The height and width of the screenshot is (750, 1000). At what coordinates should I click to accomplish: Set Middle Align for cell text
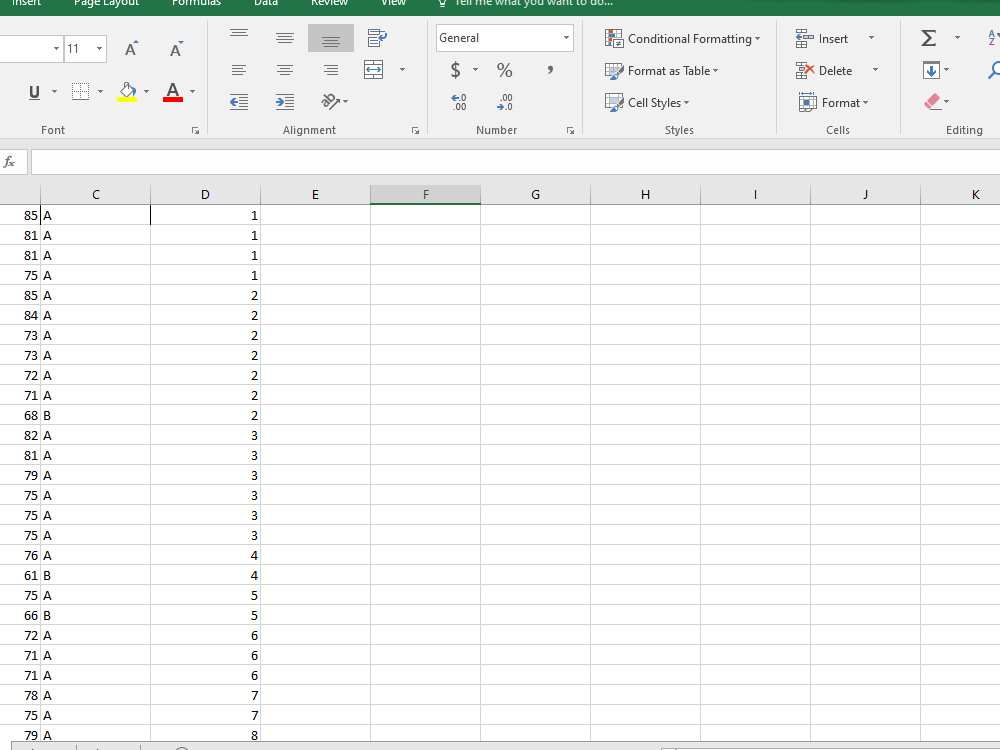[285, 38]
